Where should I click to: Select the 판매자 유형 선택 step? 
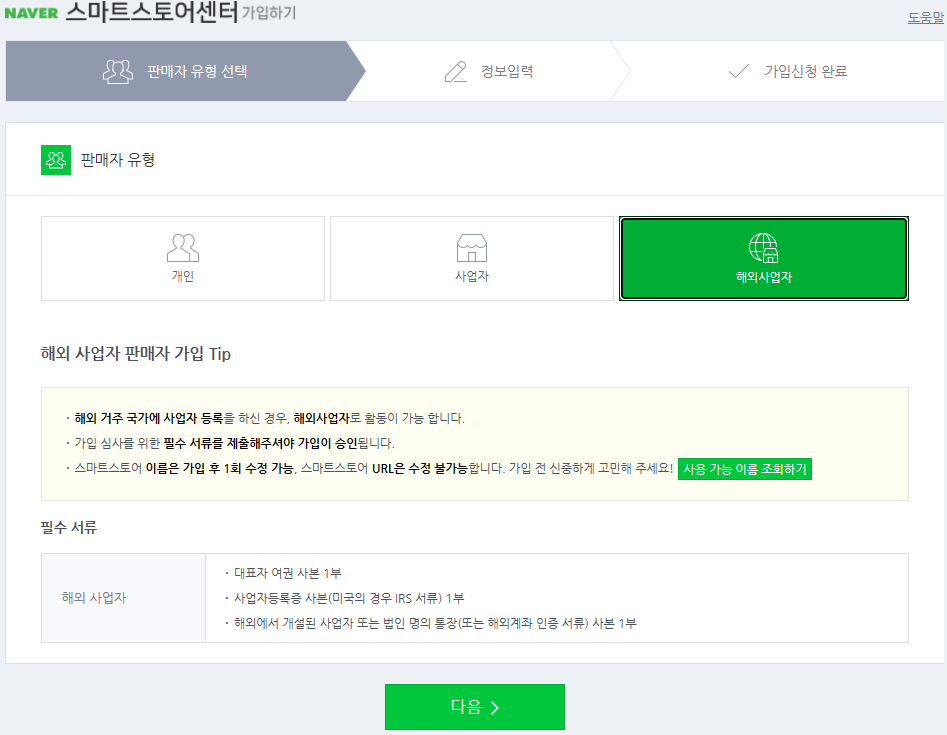[185, 71]
